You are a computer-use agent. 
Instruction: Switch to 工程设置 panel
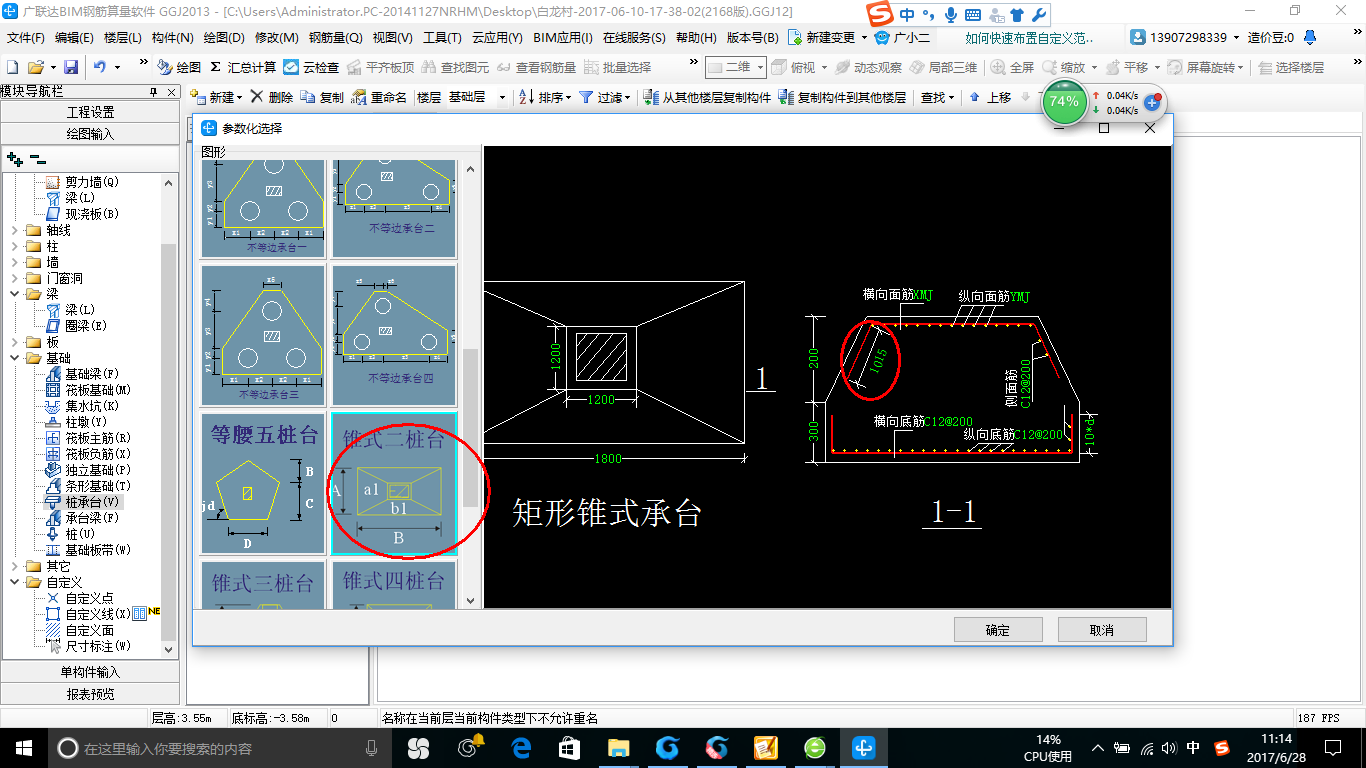tap(91, 112)
